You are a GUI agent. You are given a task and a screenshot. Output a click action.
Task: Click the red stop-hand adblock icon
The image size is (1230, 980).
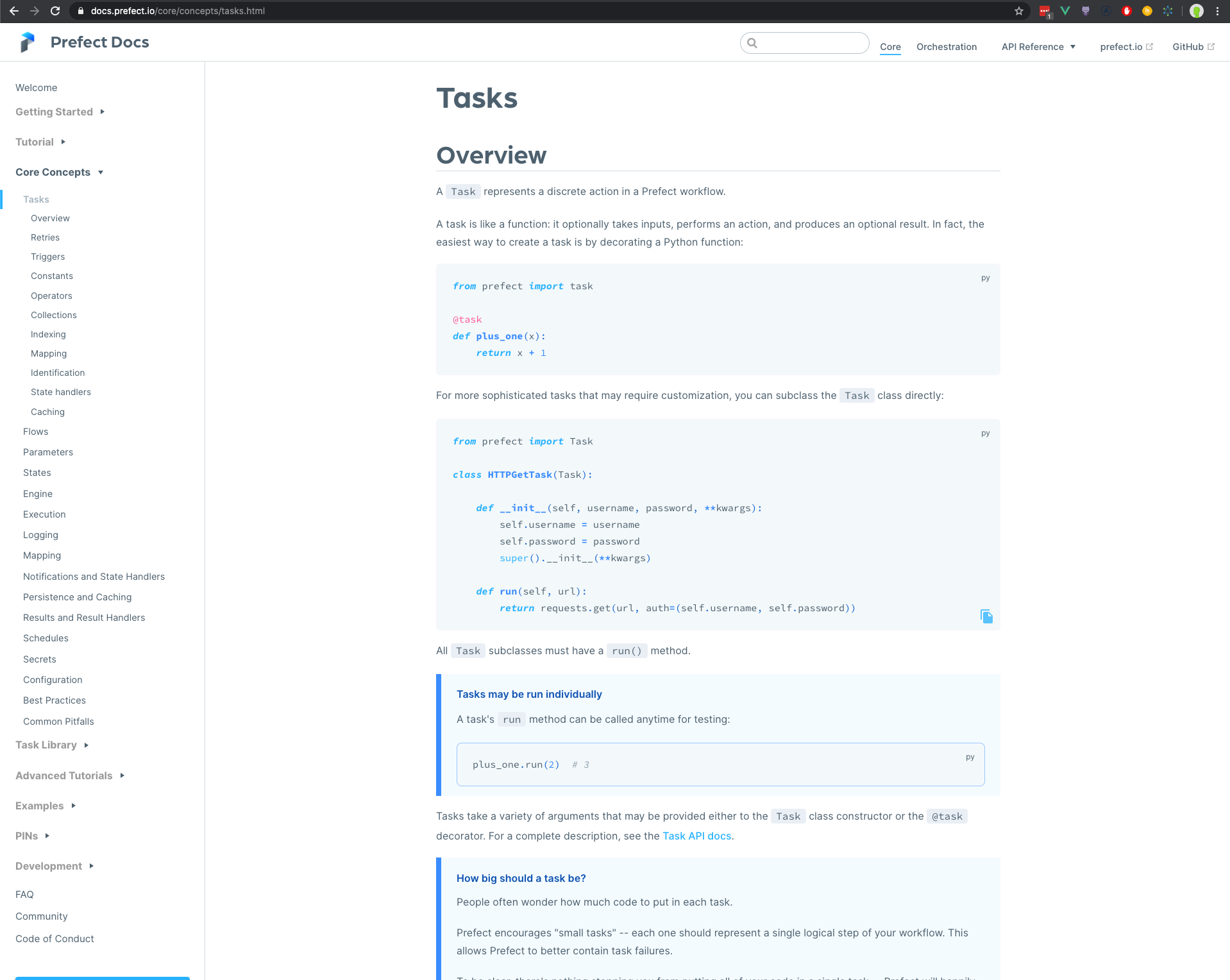click(x=1127, y=11)
